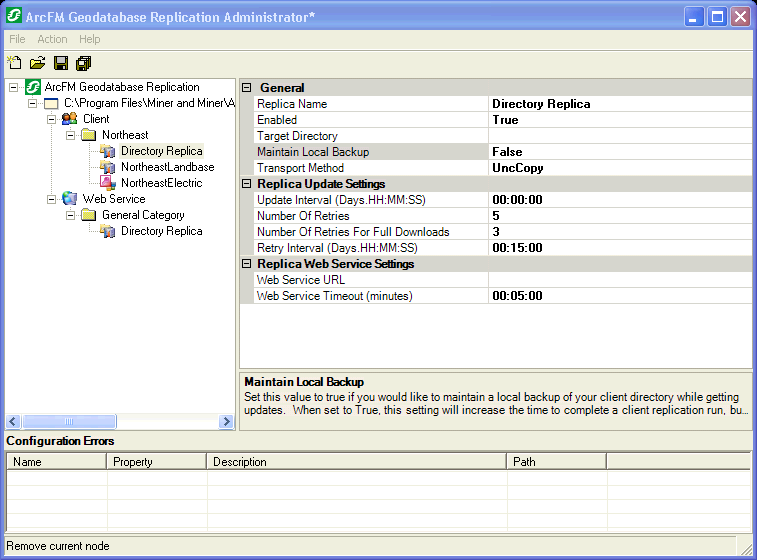The image size is (757, 560).
Task: Click the Save All toolbar icon
Action: (x=83, y=63)
